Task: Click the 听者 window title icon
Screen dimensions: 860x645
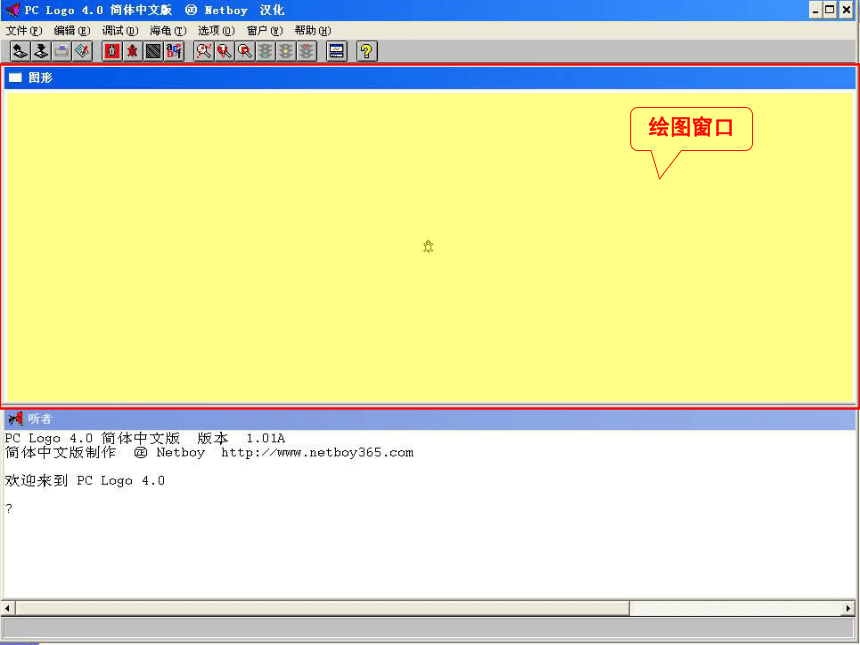Action: coord(16,418)
